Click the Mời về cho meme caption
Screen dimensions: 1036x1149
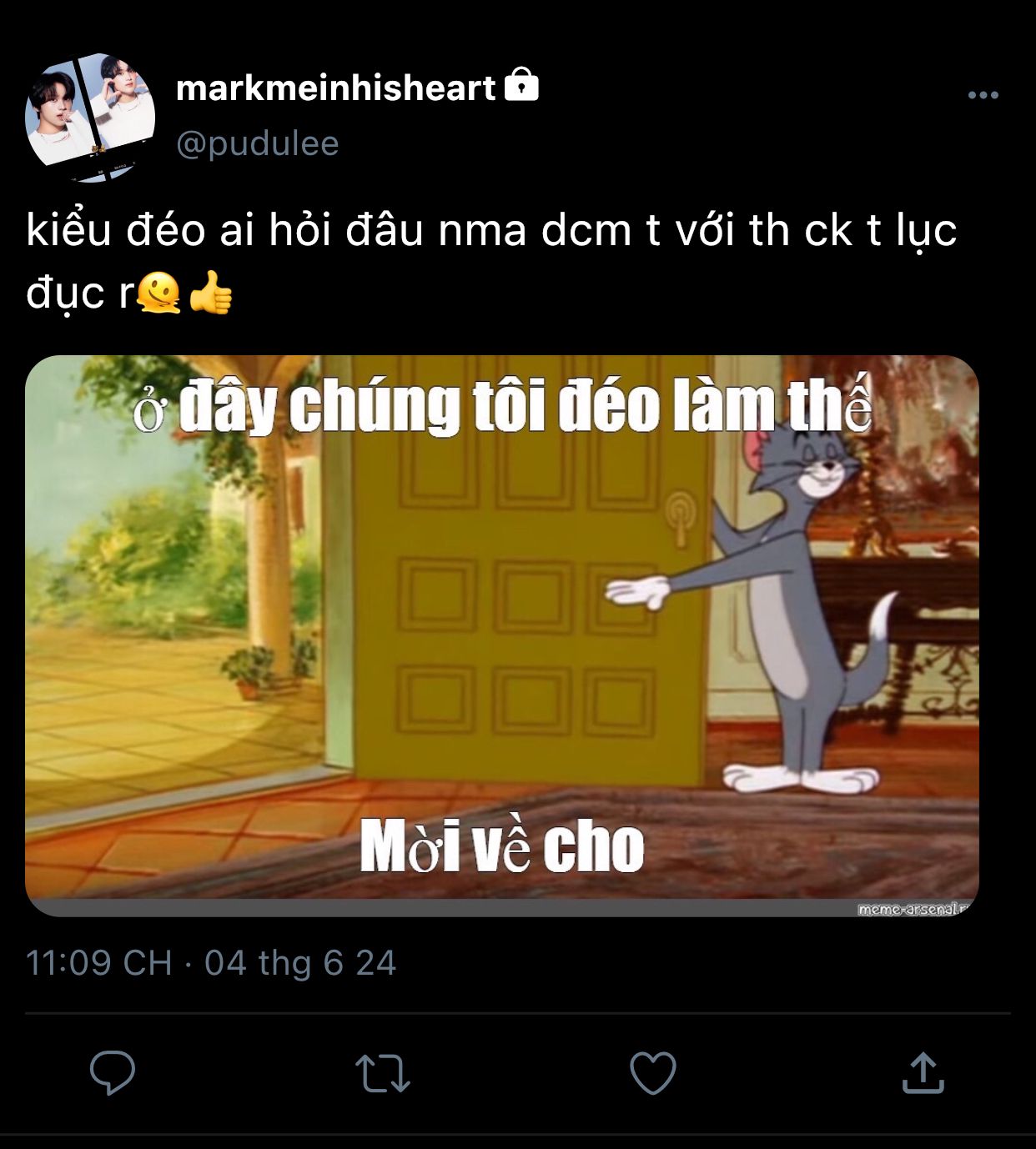tap(502, 847)
